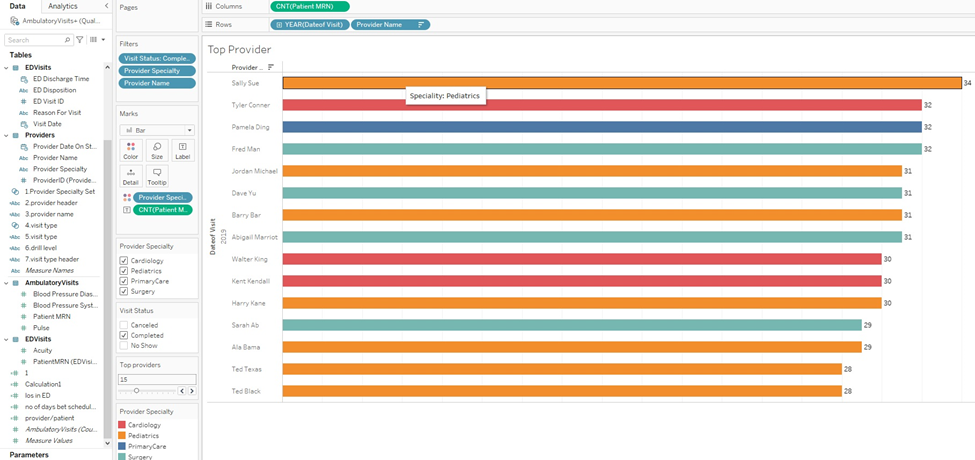975x460 pixels.
Task: Switch to the Analytics tab
Action: 63,6
